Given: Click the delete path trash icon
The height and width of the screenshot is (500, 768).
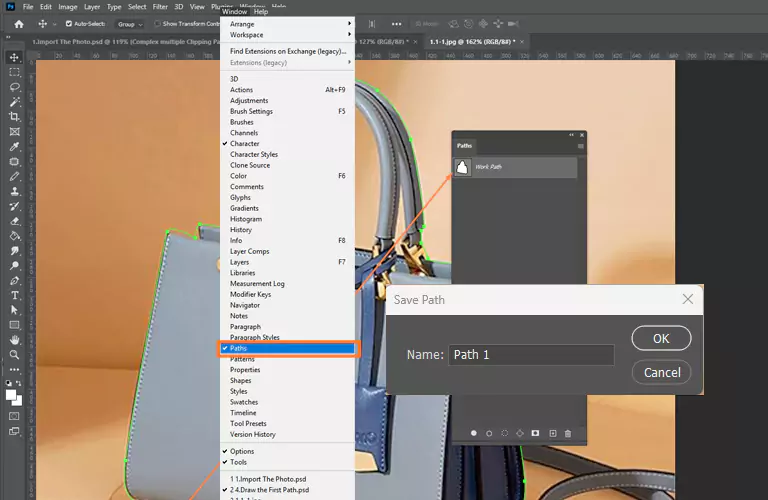Looking at the screenshot, I should (568, 433).
